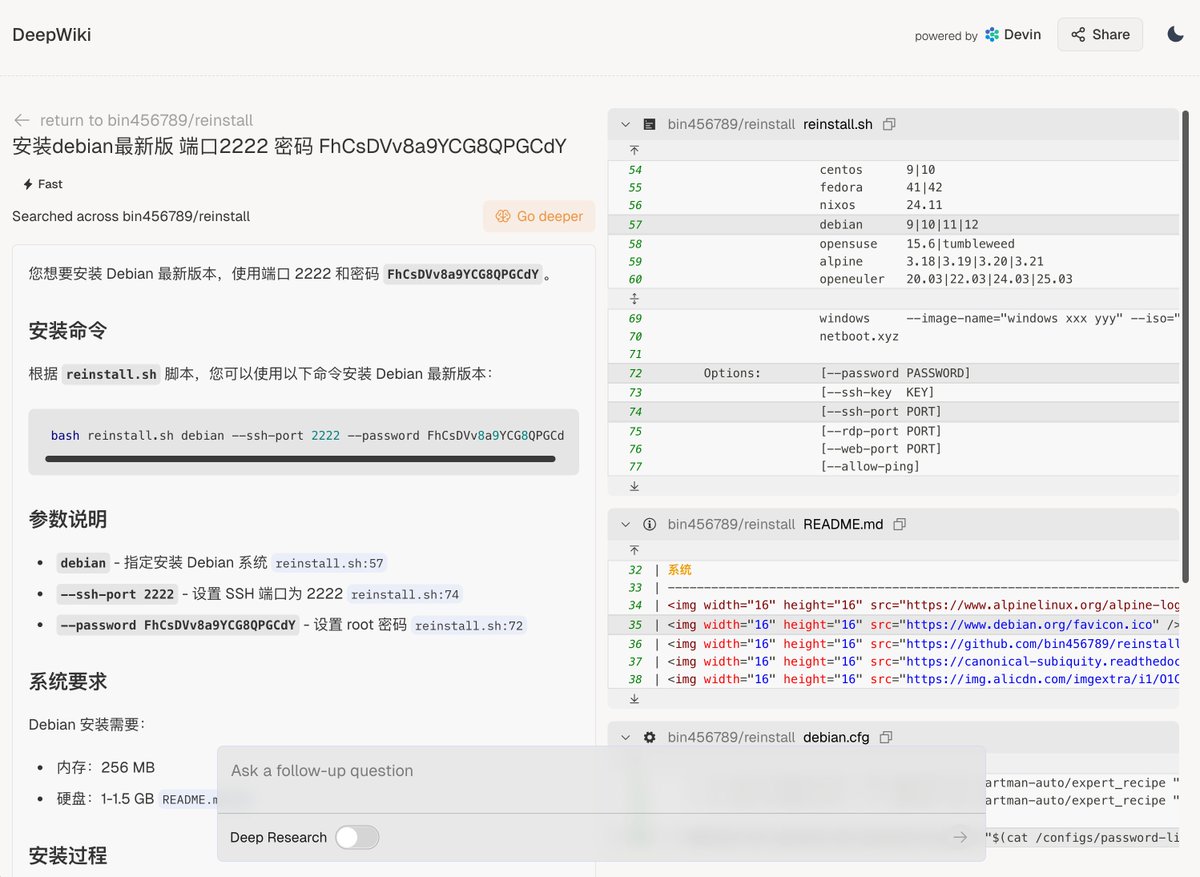
Task: Select line 35 debian.org favicon row
Action: point(894,624)
